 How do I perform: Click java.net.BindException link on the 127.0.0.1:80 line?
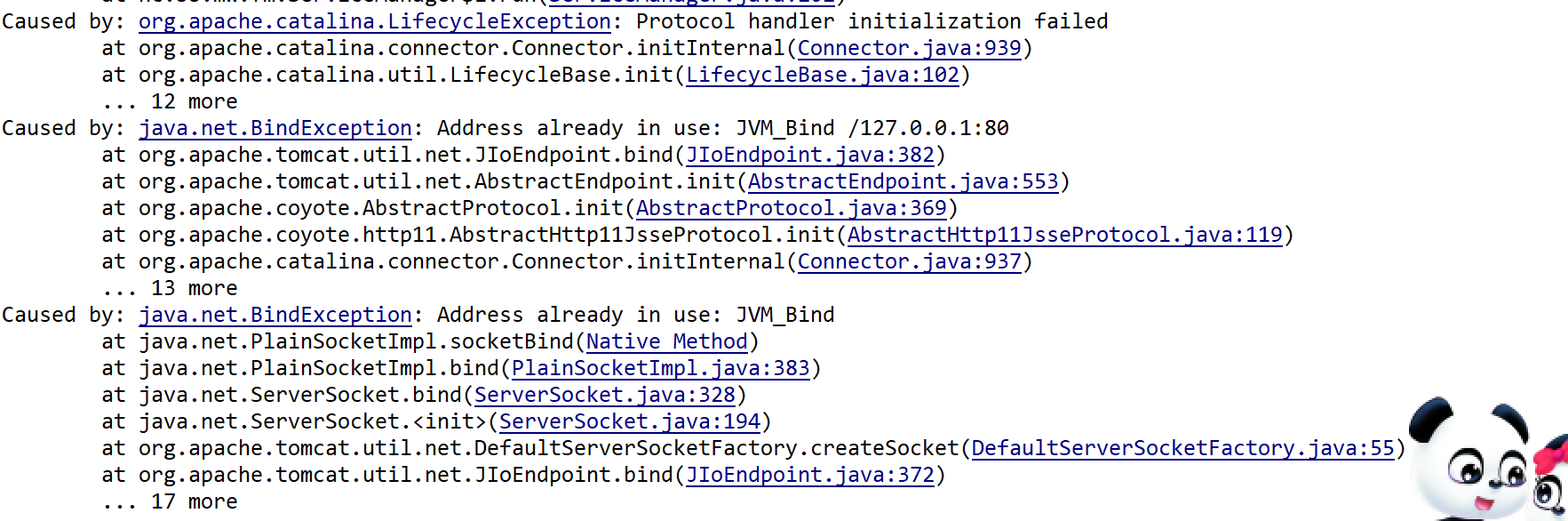pyautogui.click(x=275, y=128)
